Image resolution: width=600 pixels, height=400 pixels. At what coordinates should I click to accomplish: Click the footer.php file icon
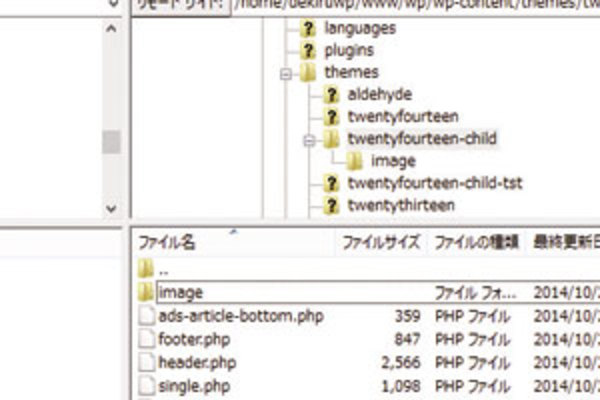coord(147,340)
